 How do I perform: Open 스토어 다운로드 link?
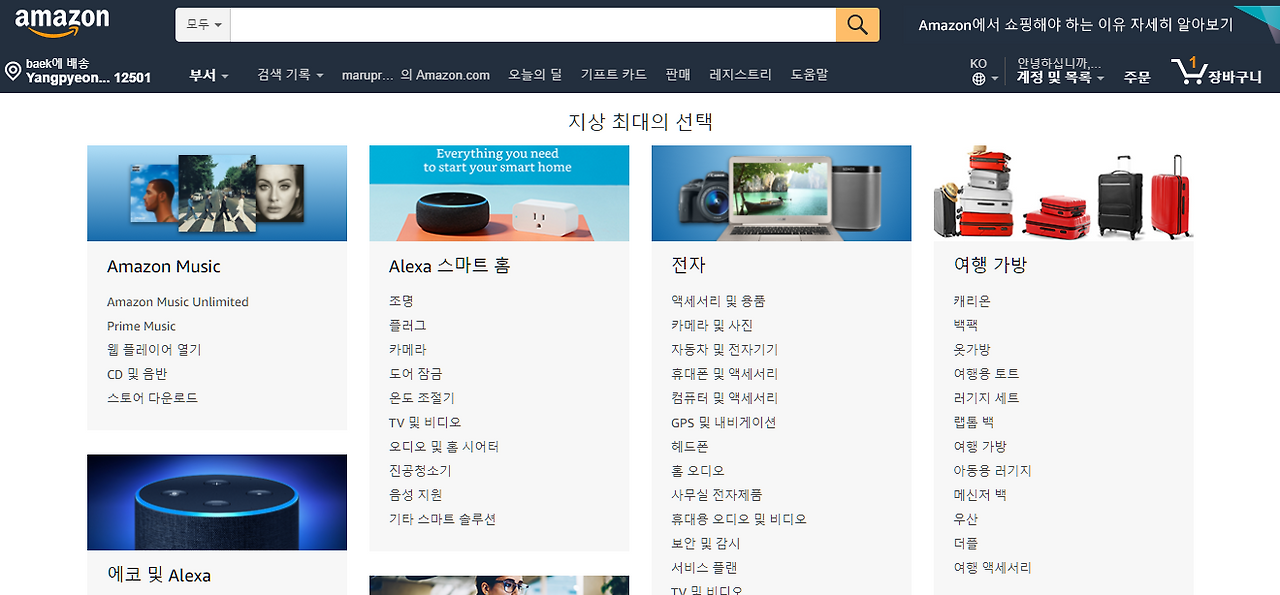(152, 398)
